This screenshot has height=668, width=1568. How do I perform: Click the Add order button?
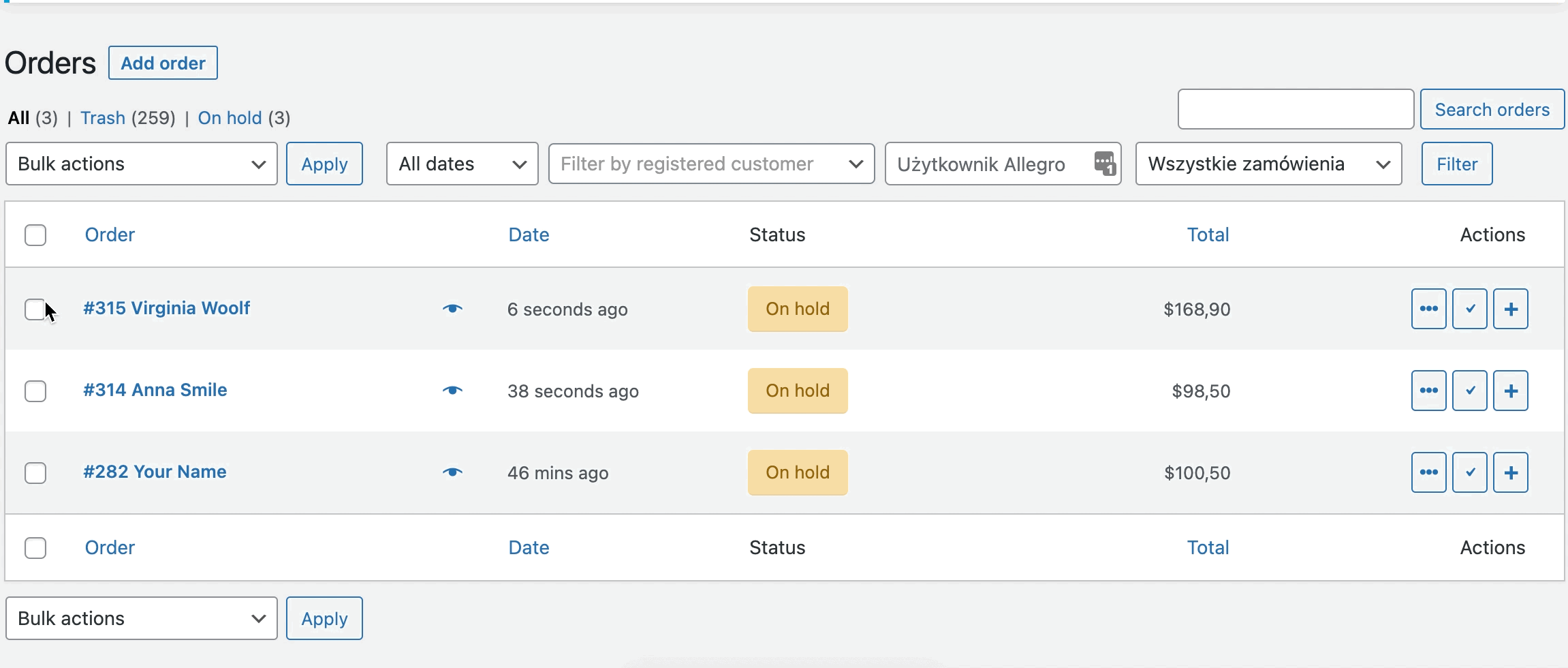pyautogui.click(x=163, y=63)
